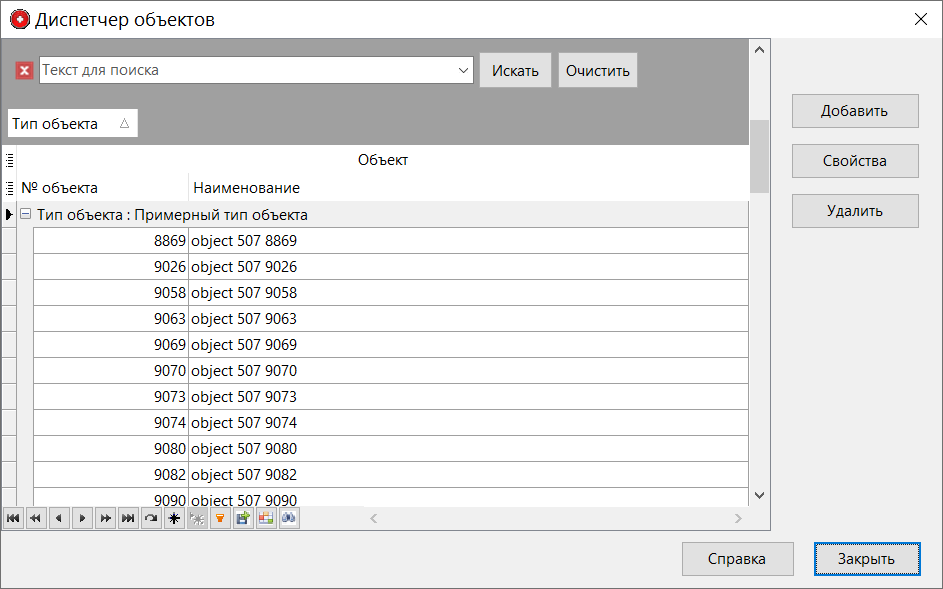Open the filter funnel icon
The width and height of the screenshot is (943, 589).
click(x=220, y=518)
